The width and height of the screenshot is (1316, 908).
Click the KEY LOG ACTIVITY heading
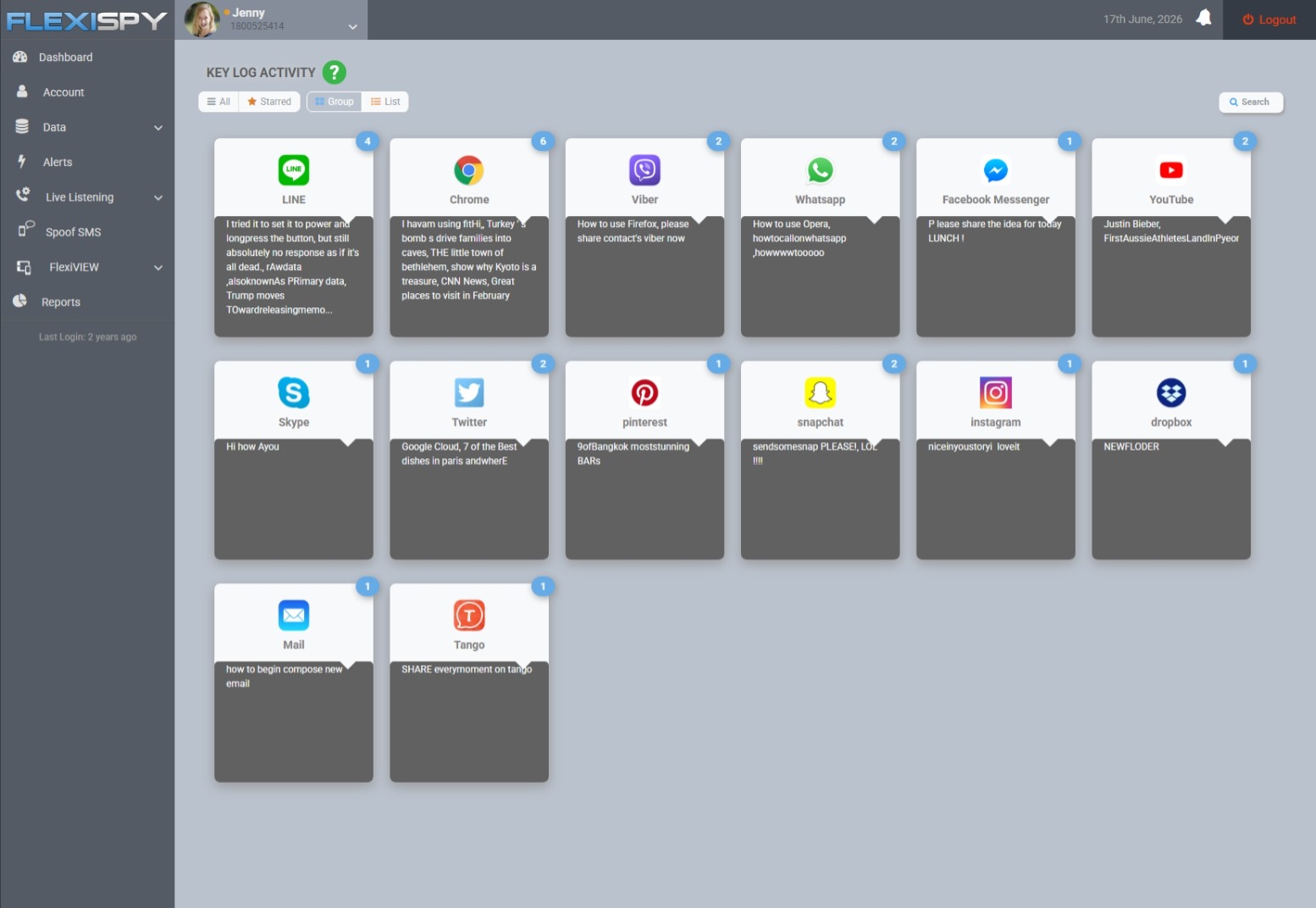(261, 73)
